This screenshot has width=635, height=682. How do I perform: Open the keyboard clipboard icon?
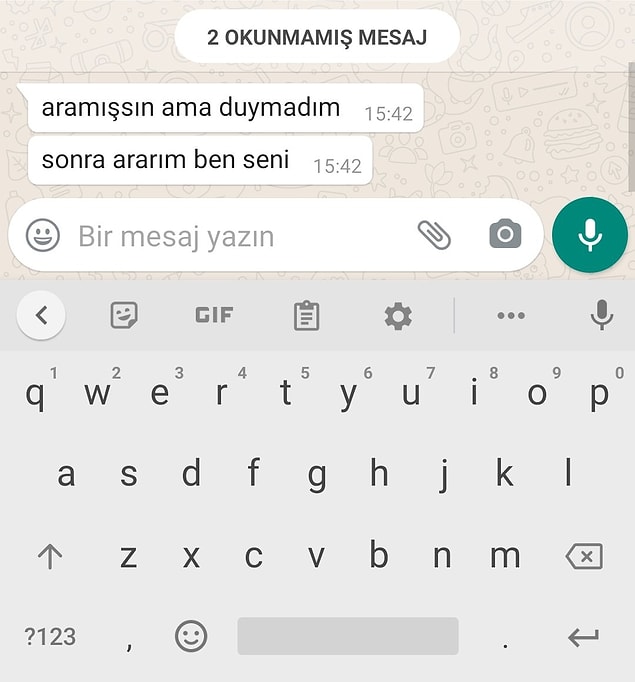[x=307, y=315]
